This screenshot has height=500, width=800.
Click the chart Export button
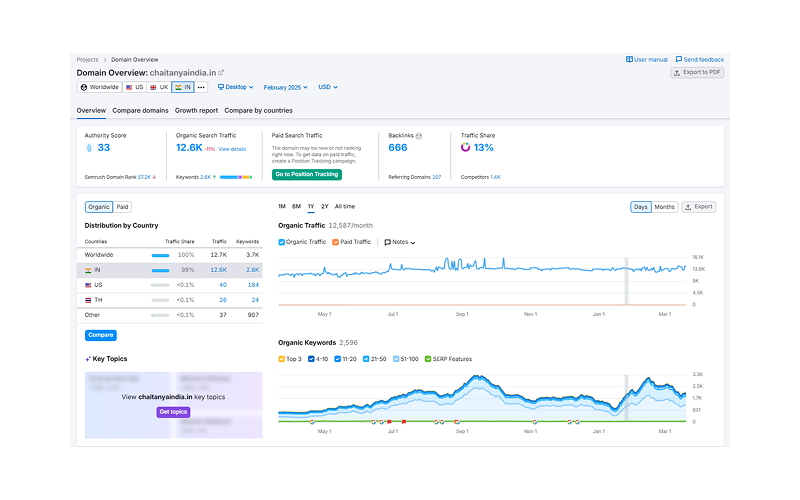tap(698, 207)
